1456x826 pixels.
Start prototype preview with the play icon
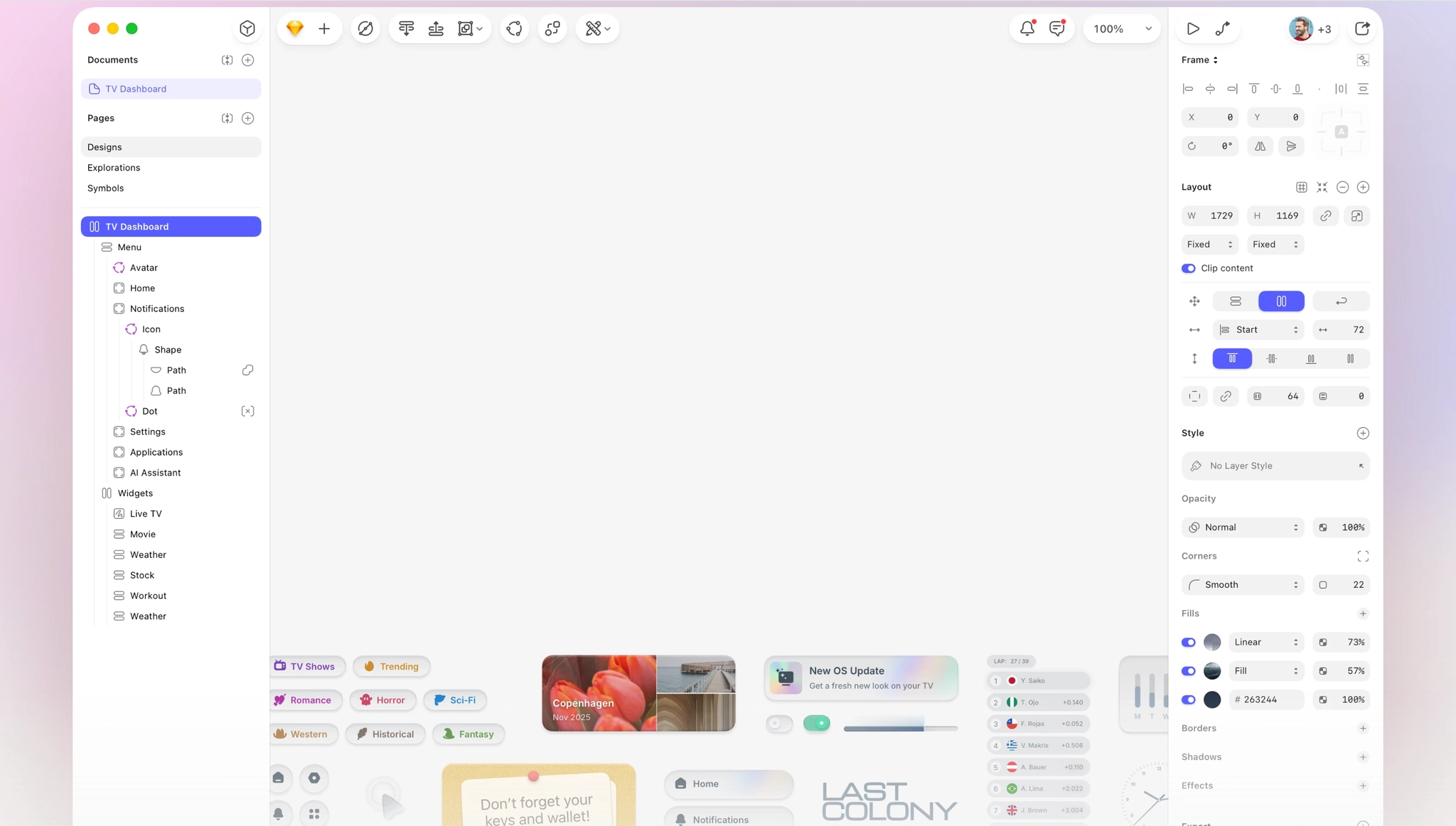click(x=1193, y=28)
